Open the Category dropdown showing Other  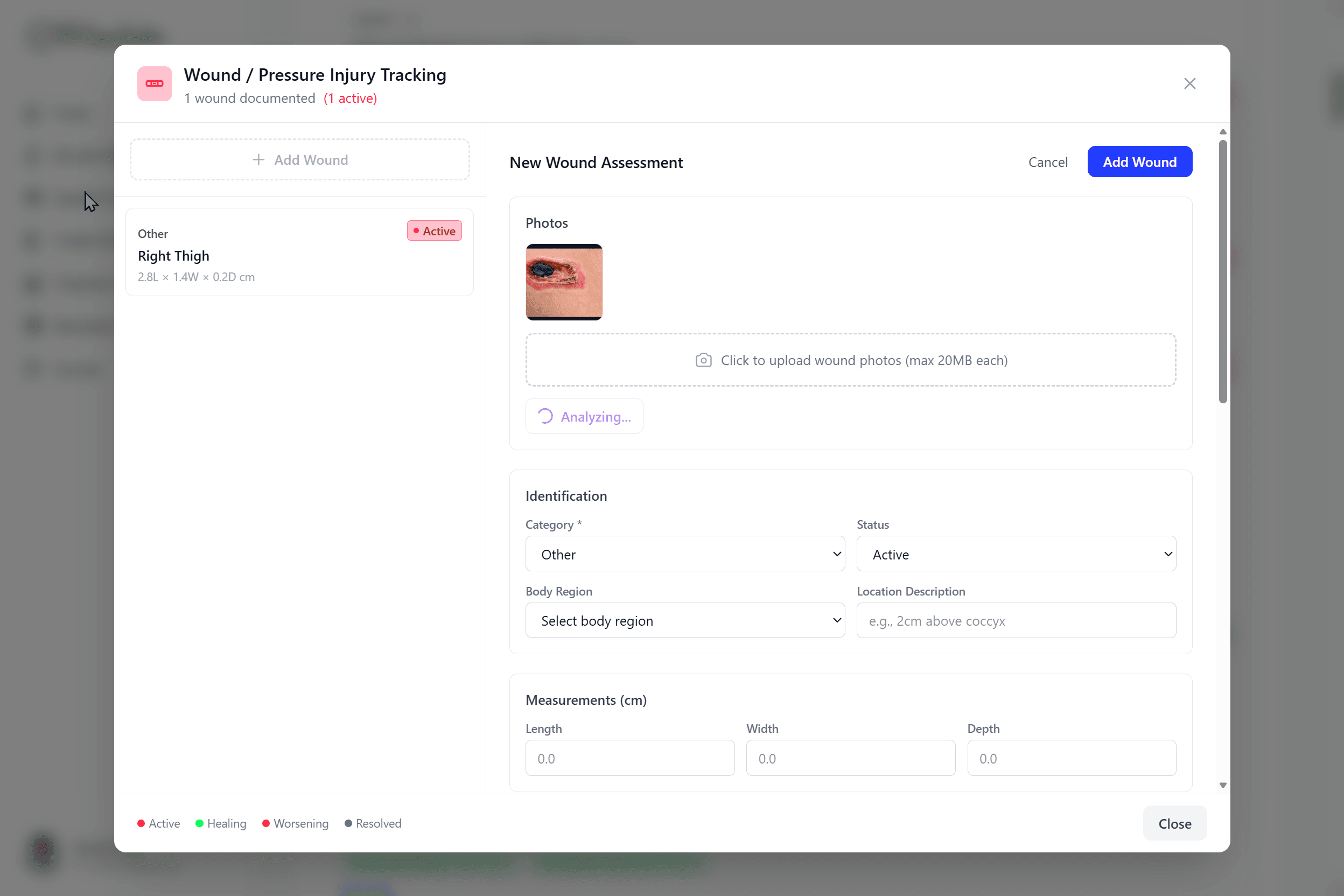pos(684,554)
